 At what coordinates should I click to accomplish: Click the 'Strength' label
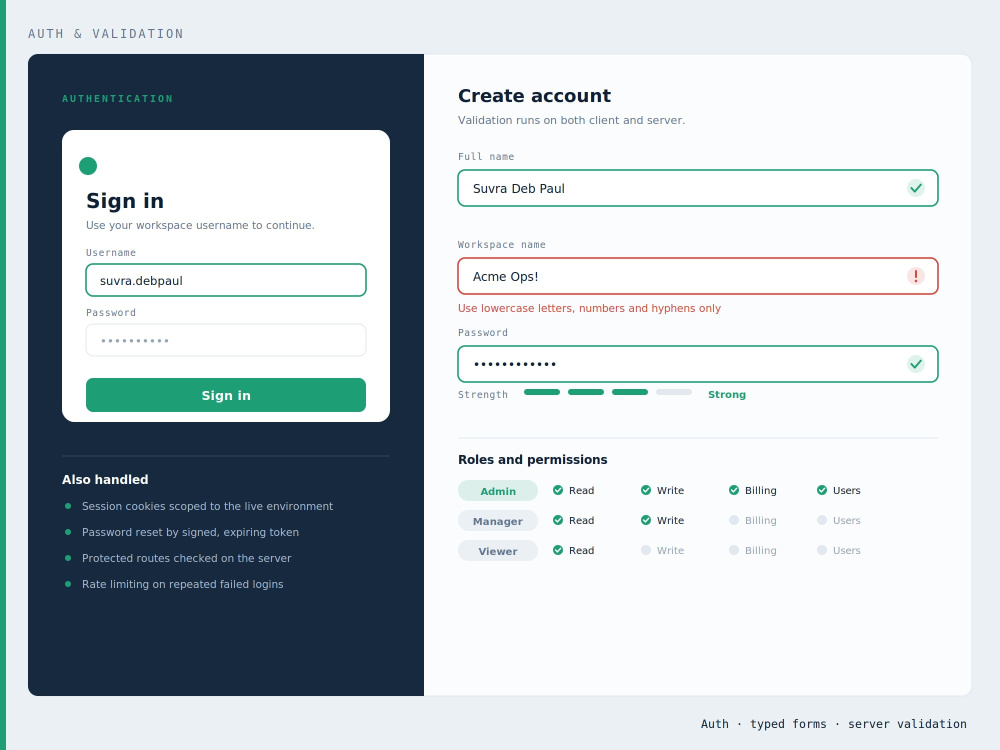coord(483,394)
